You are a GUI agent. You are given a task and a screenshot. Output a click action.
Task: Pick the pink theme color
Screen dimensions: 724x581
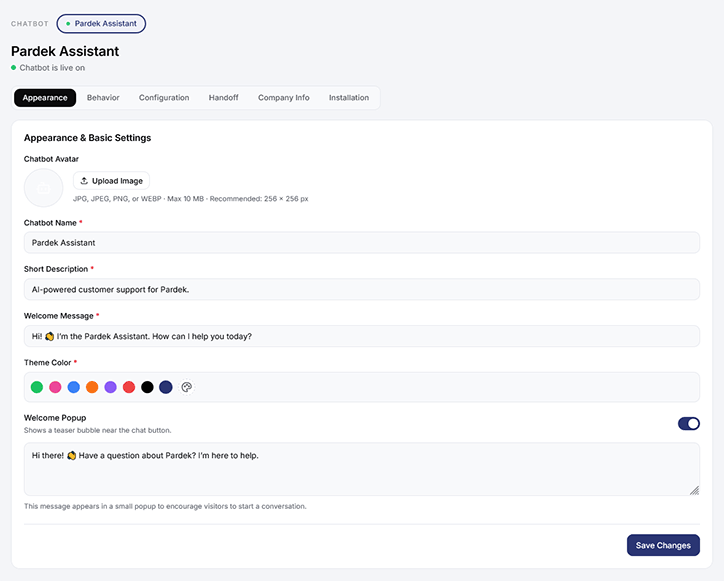click(55, 387)
